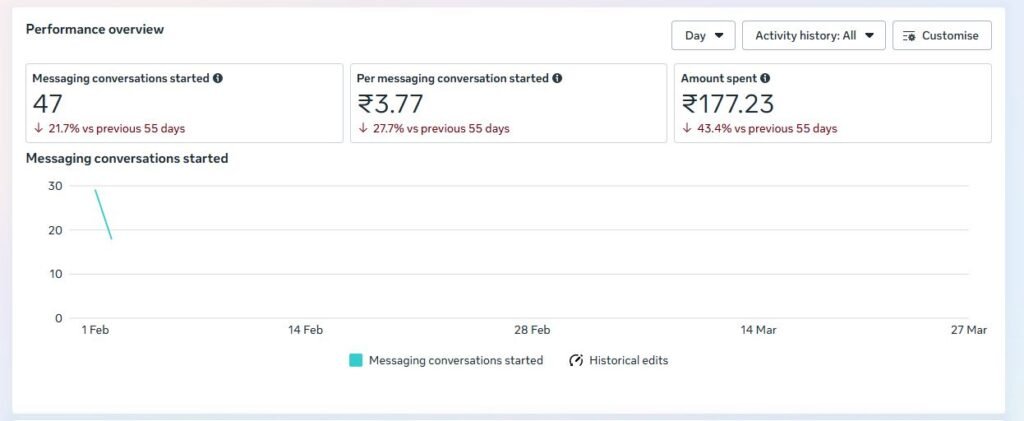Click down arrow under Amount spent value
This screenshot has width=1024, height=421.
pyautogui.click(x=687, y=129)
